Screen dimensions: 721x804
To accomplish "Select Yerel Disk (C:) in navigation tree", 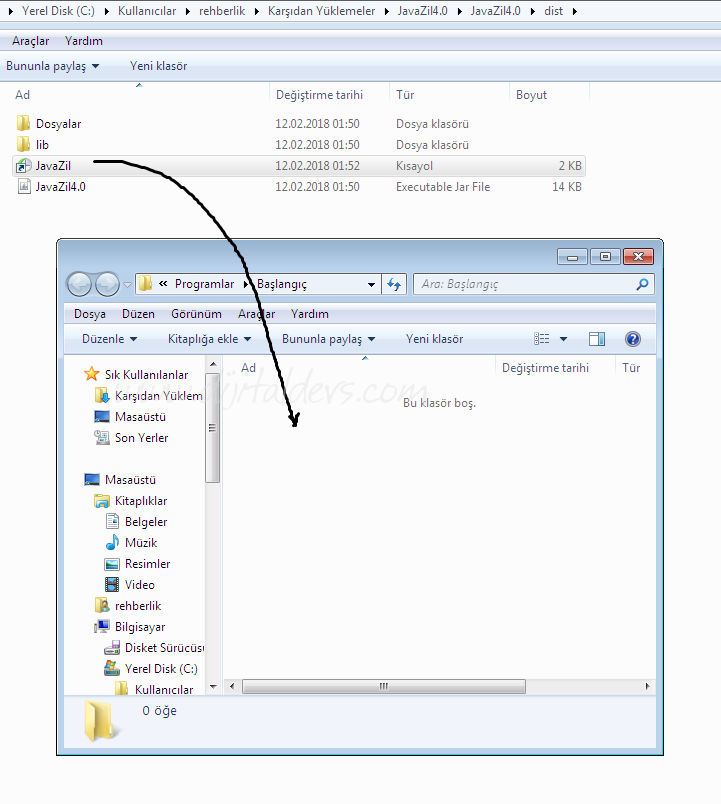I will 160,669.
